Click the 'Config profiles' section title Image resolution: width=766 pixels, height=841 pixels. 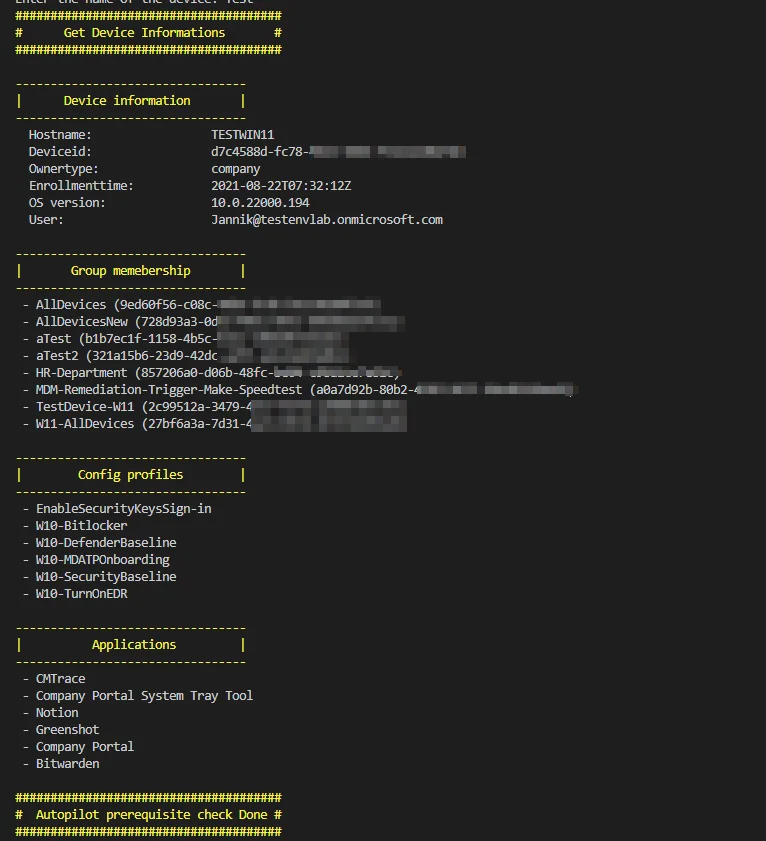coord(130,475)
